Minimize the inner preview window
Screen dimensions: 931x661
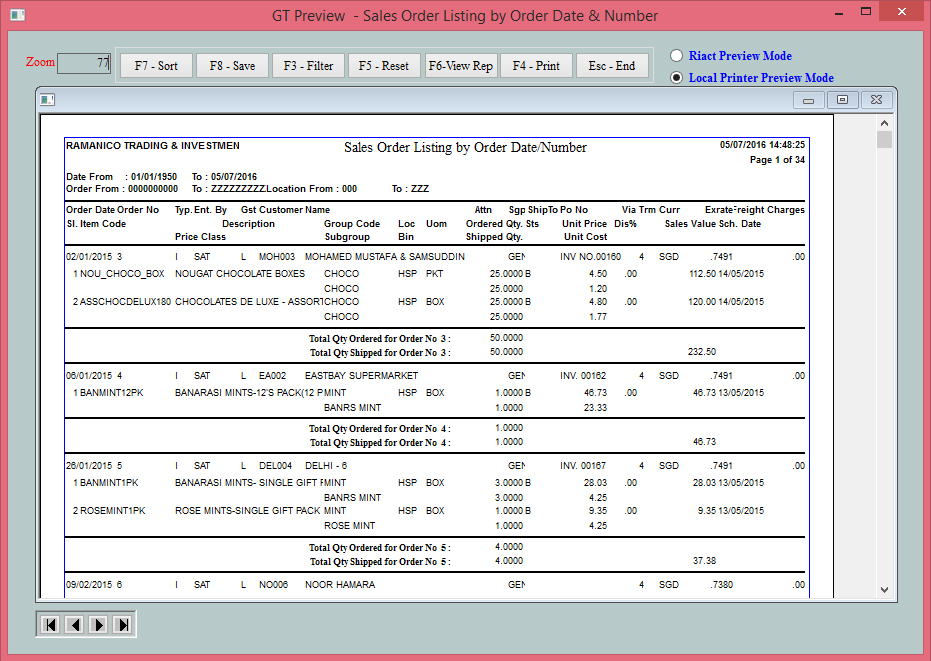tap(808, 99)
